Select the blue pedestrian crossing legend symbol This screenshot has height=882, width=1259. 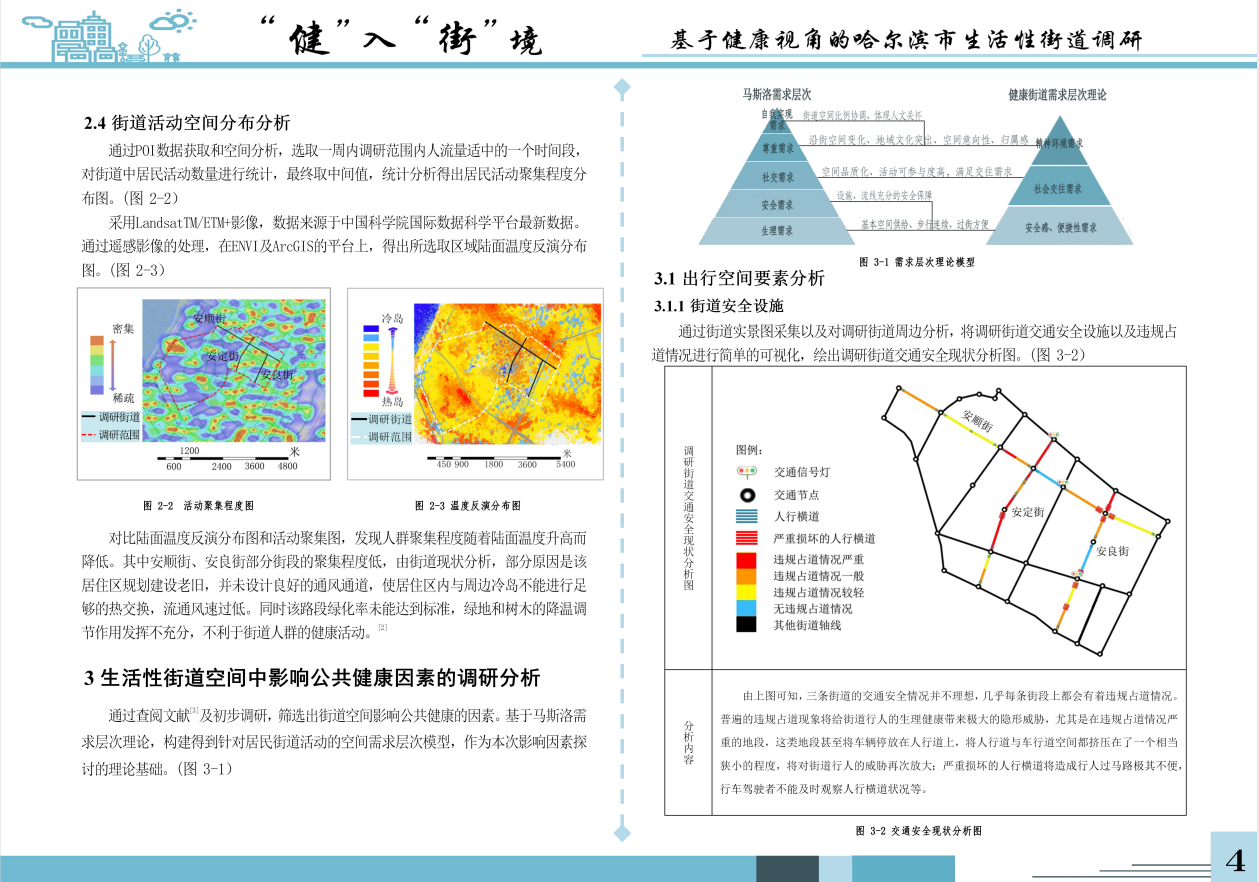pos(746,517)
